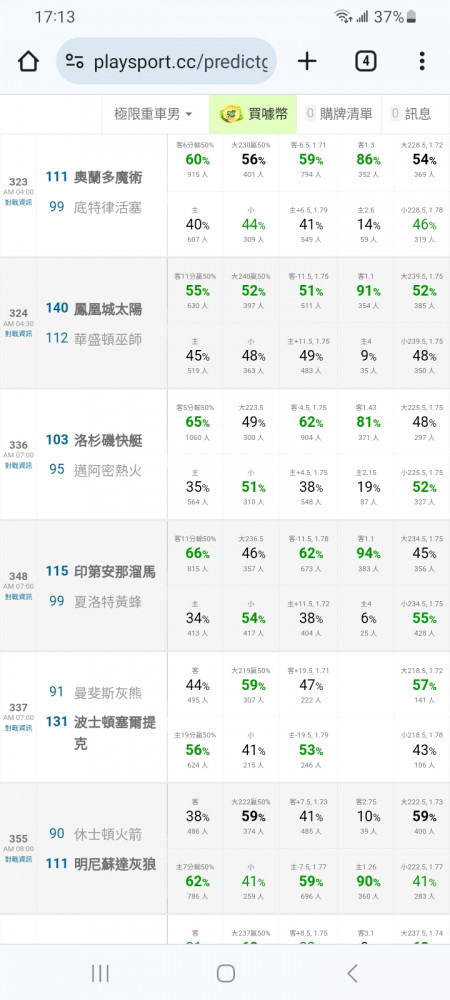Viewport: 450px width, 1000px height.
Task: Tap the browser home icon
Action: point(28,61)
